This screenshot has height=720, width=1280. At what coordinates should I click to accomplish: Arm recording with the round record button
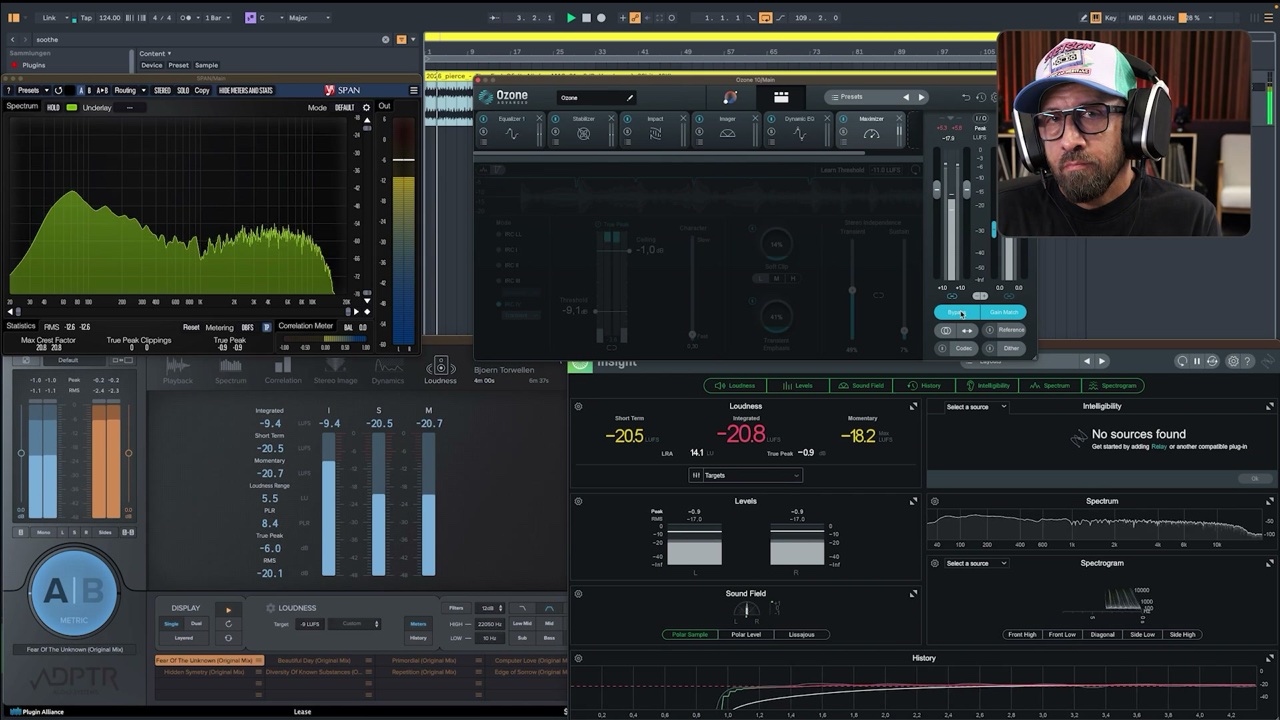pos(601,18)
